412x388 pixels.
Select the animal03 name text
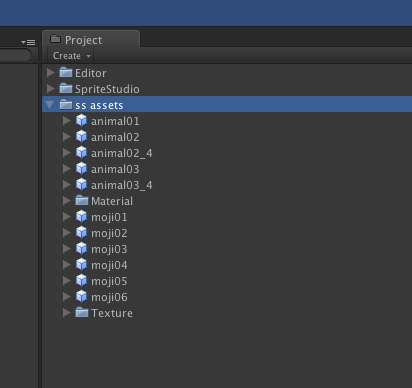[115, 169]
